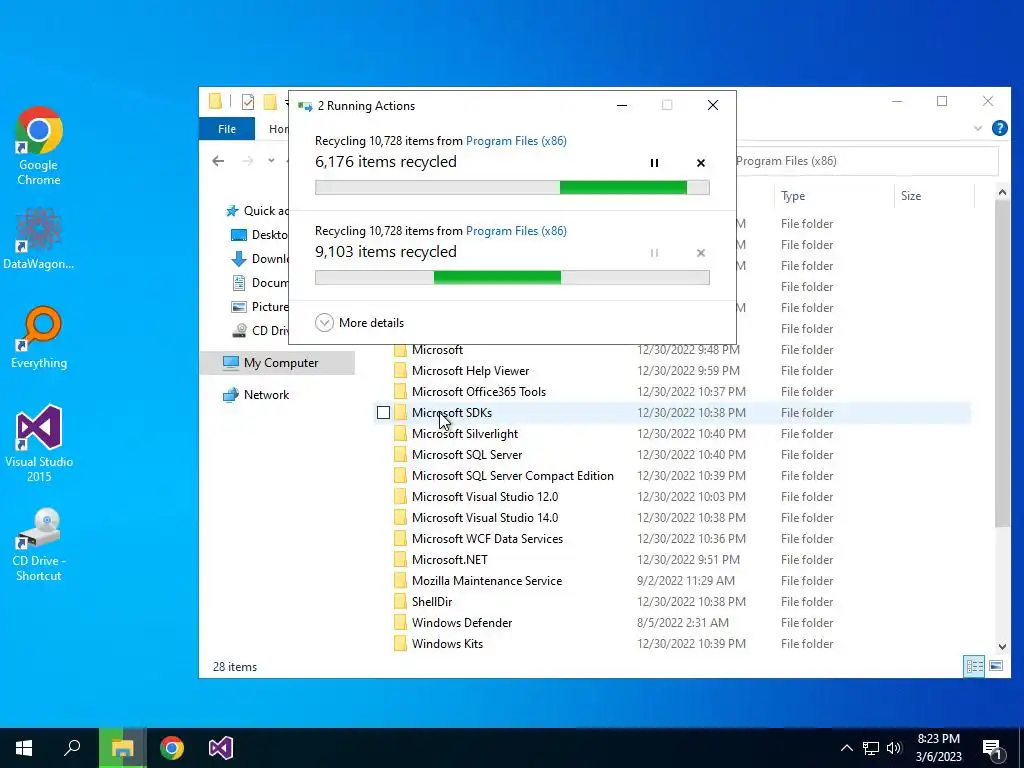
Task: Select the Microsoft Help Viewer folder
Action: (470, 370)
